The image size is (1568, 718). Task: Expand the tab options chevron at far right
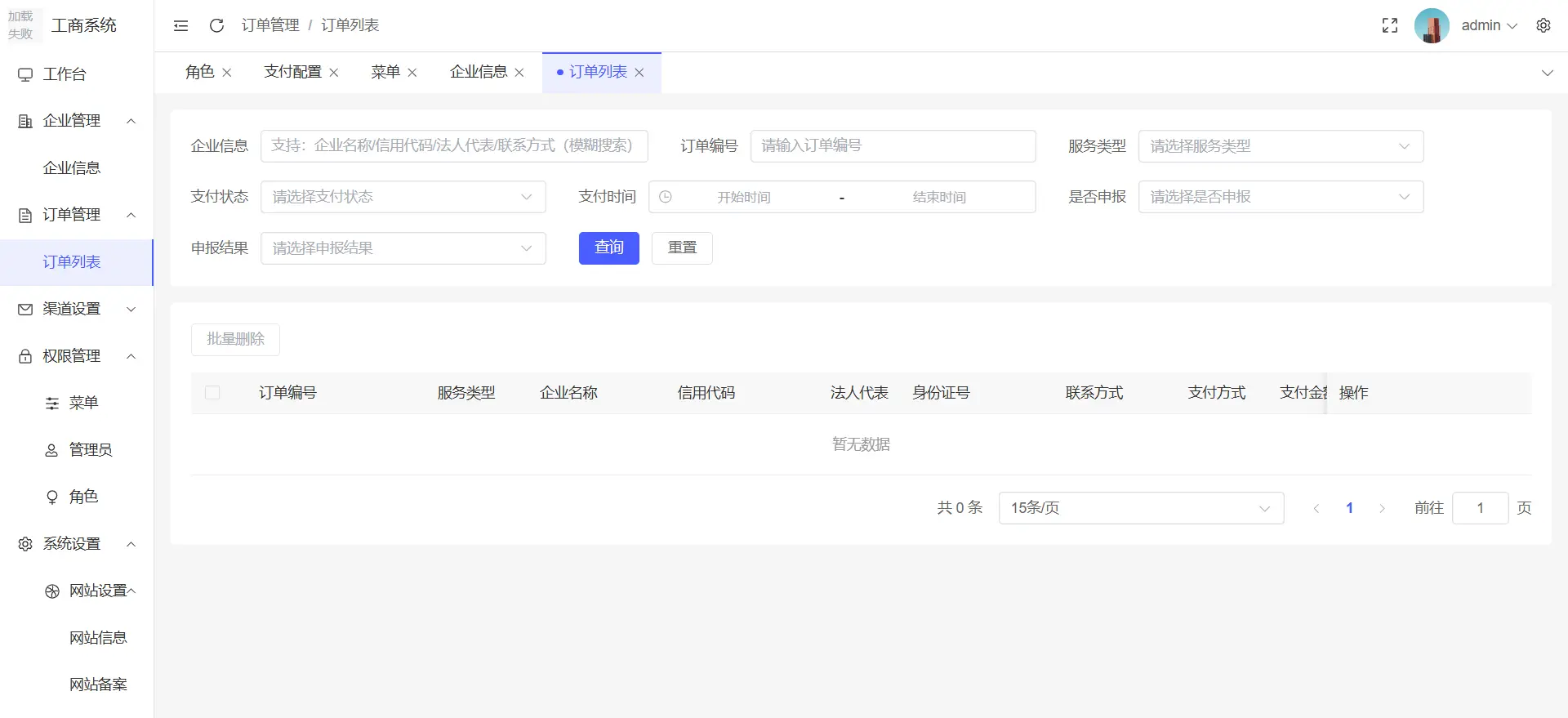click(1547, 73)
